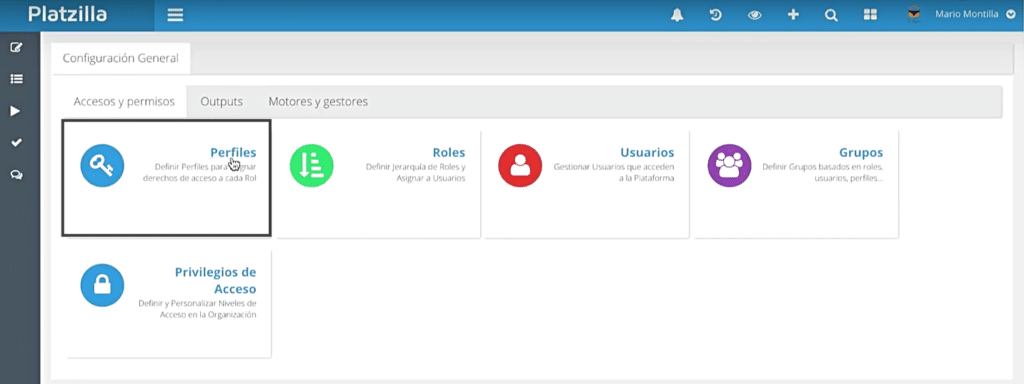Click the Perfiles description starting 'Definir Perfiles para'
Screen dimensions: 1024x384
click(199, 172)
